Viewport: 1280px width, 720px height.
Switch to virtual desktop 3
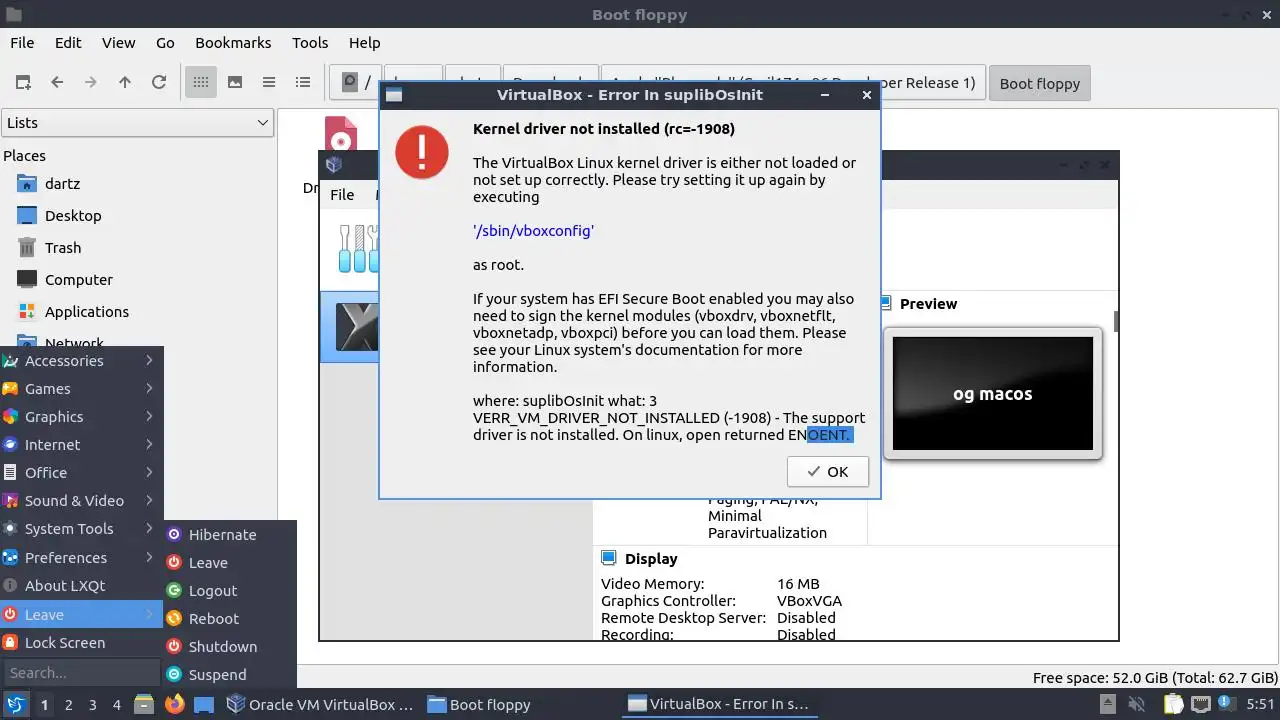pos(92,705)
